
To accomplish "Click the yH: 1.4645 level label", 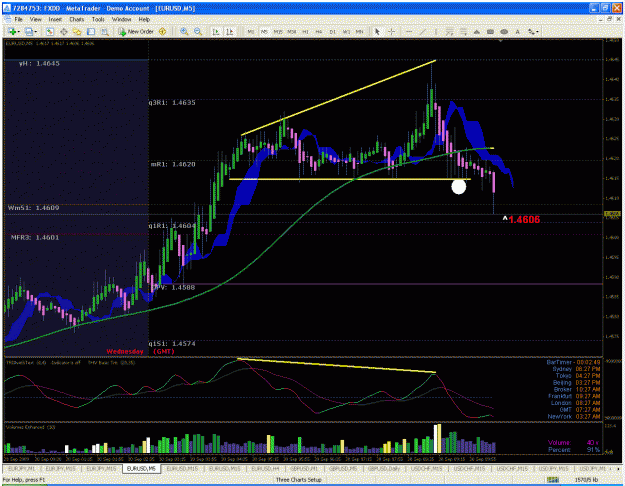I will [x=39, y=63].
